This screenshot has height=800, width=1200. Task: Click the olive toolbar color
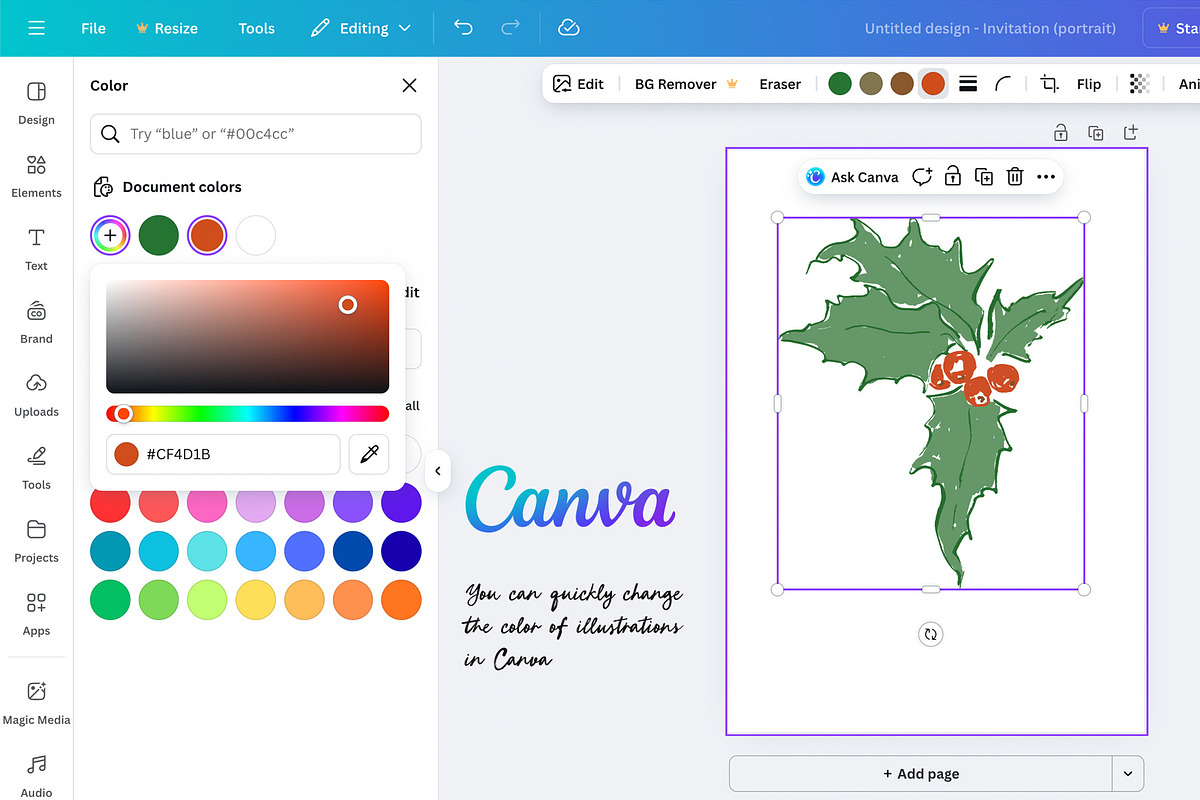tap(871, 84)
